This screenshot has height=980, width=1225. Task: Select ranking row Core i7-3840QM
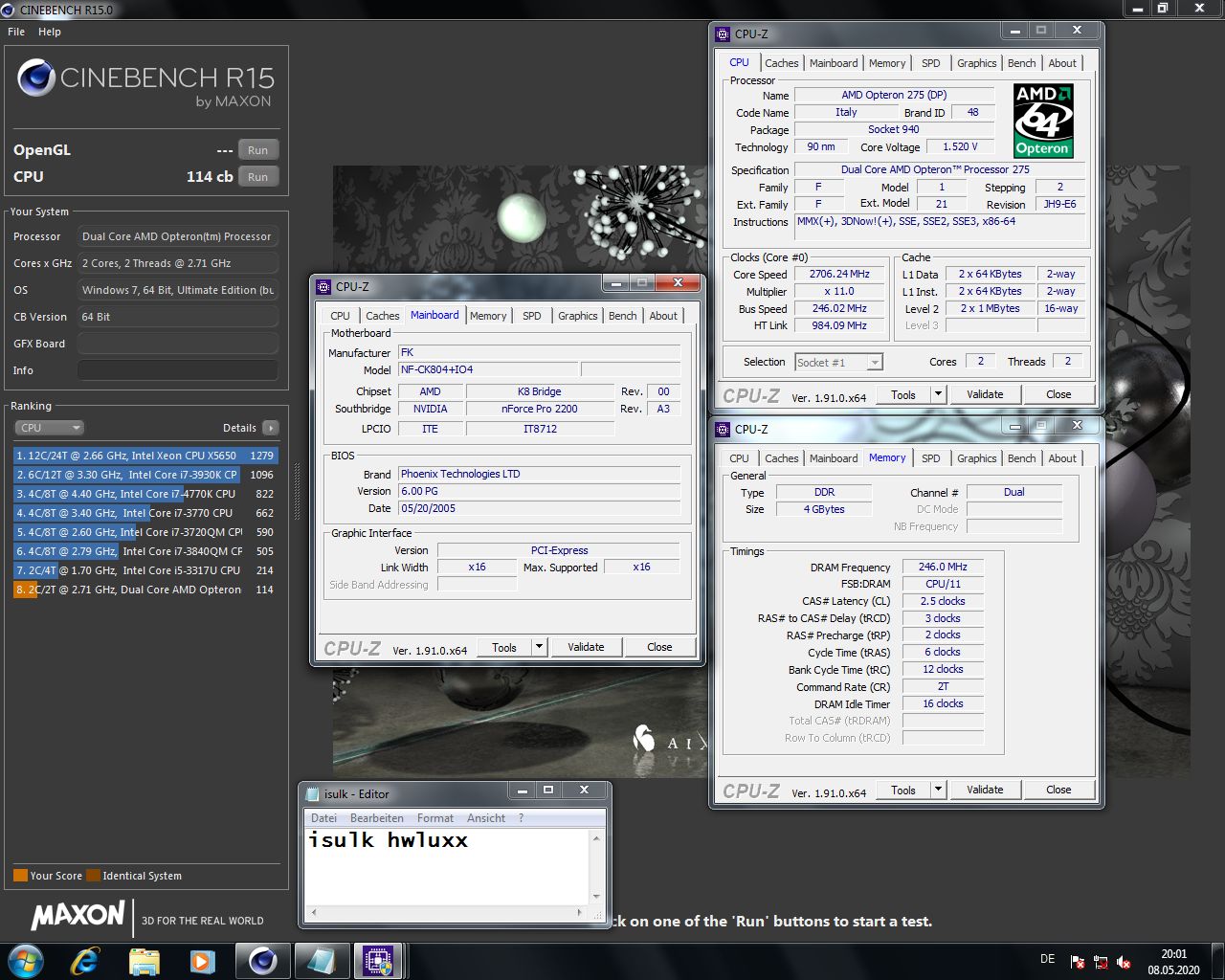[145, 551]
